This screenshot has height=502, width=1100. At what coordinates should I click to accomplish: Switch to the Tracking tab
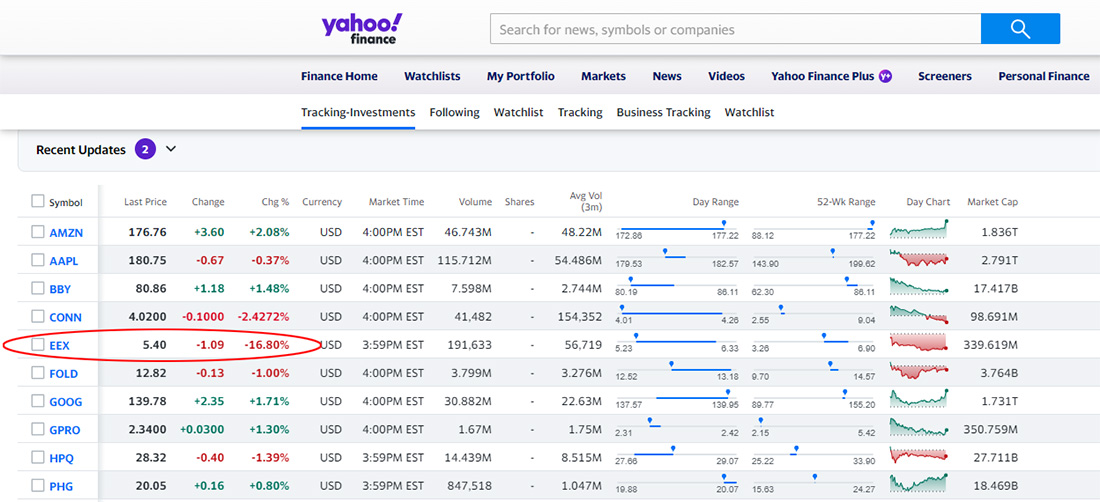(x=580, y=112)
